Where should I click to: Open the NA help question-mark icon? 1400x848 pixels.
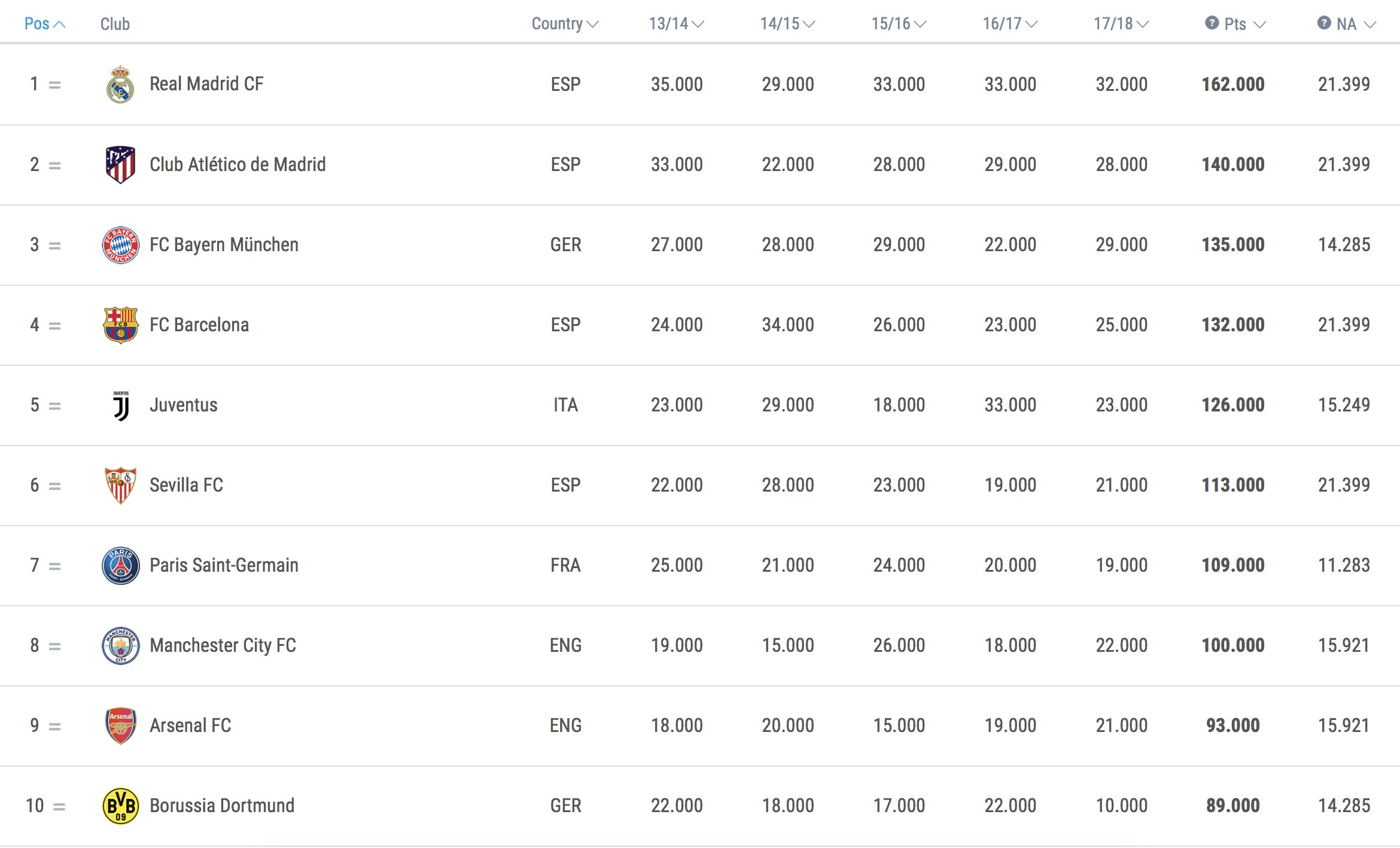(x=1324, y=23)
